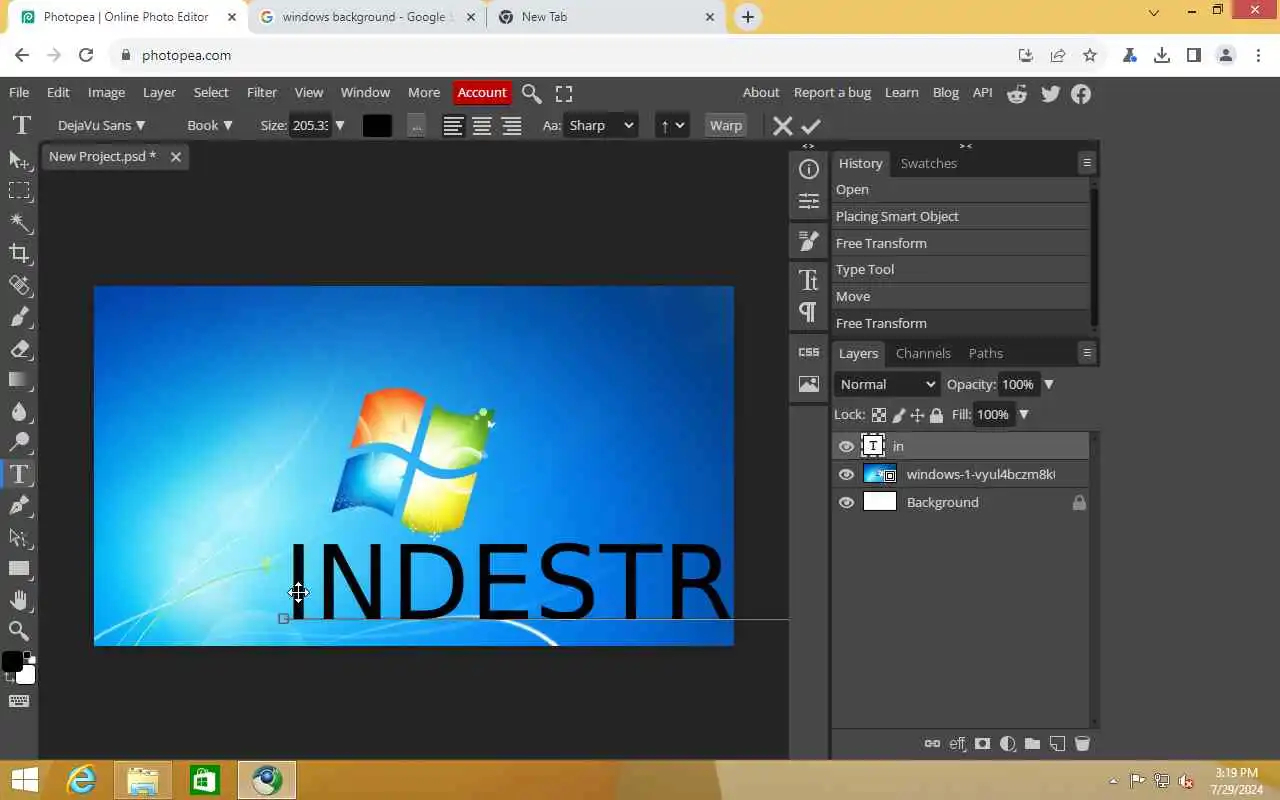
Task: Select the Rectangle shape tool
Action: pos(19,568)
